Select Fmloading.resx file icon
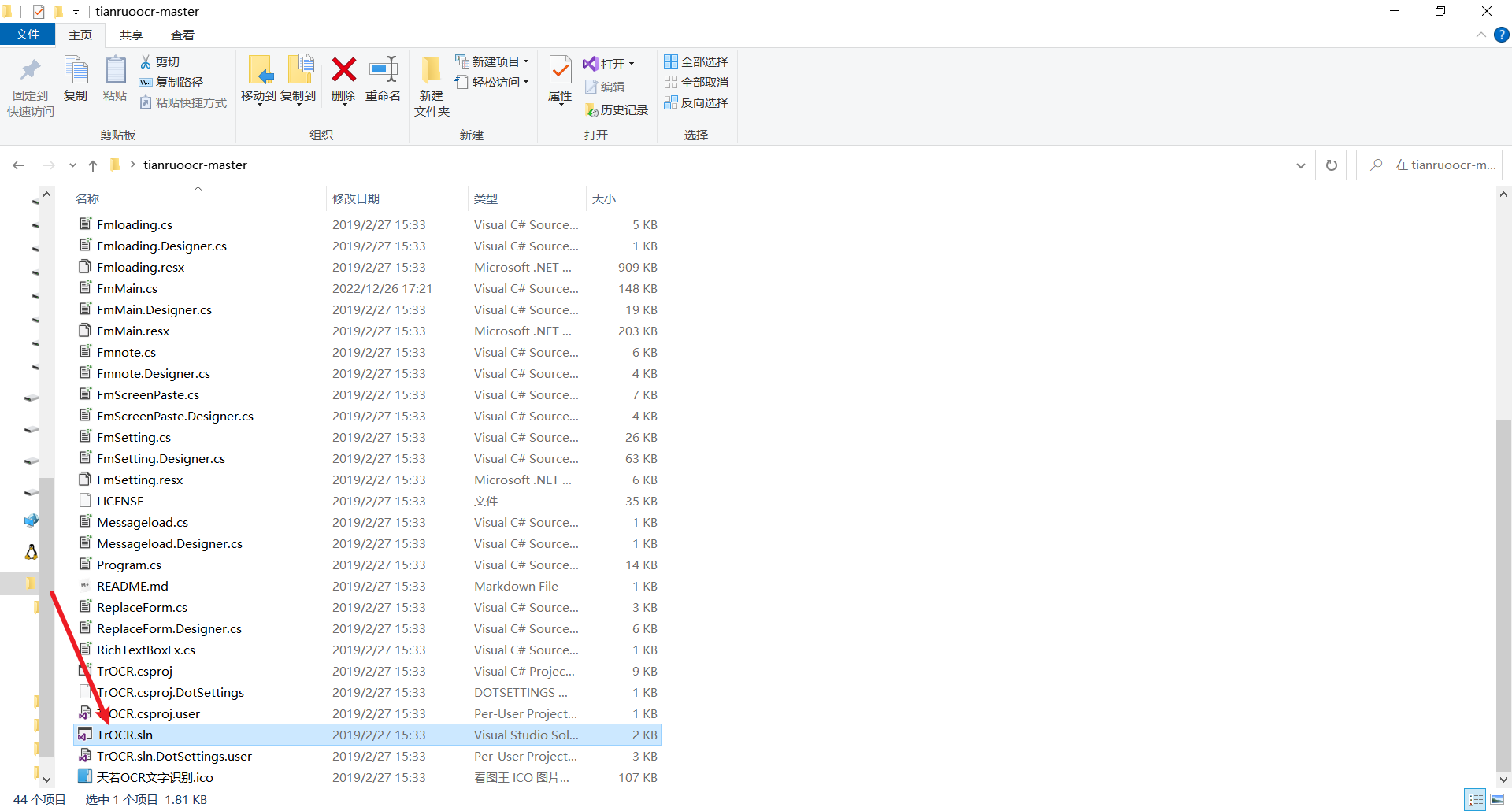Screen dimensions: 1512x811 coord(85,267)
